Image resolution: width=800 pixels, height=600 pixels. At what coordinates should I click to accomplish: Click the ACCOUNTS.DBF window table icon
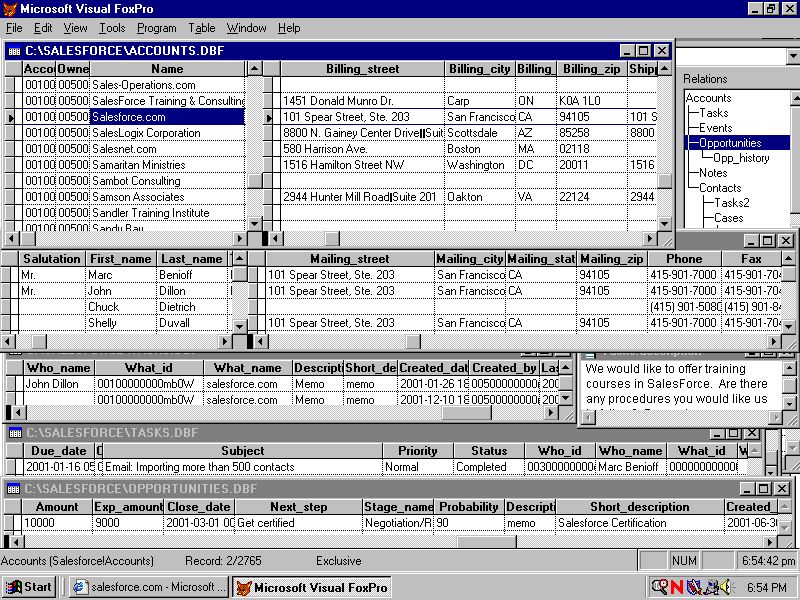click(14, 51)
